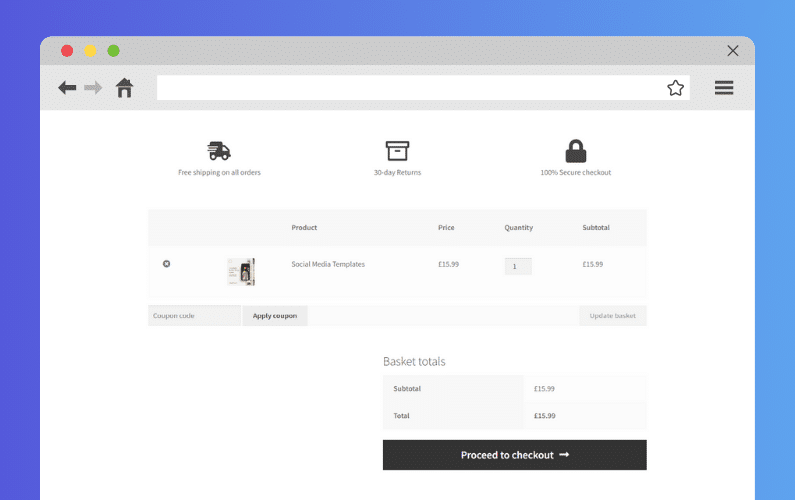Viewport: 795px width, 500px height.
Task: Click the Update basket button
Action: coord(612,315)
